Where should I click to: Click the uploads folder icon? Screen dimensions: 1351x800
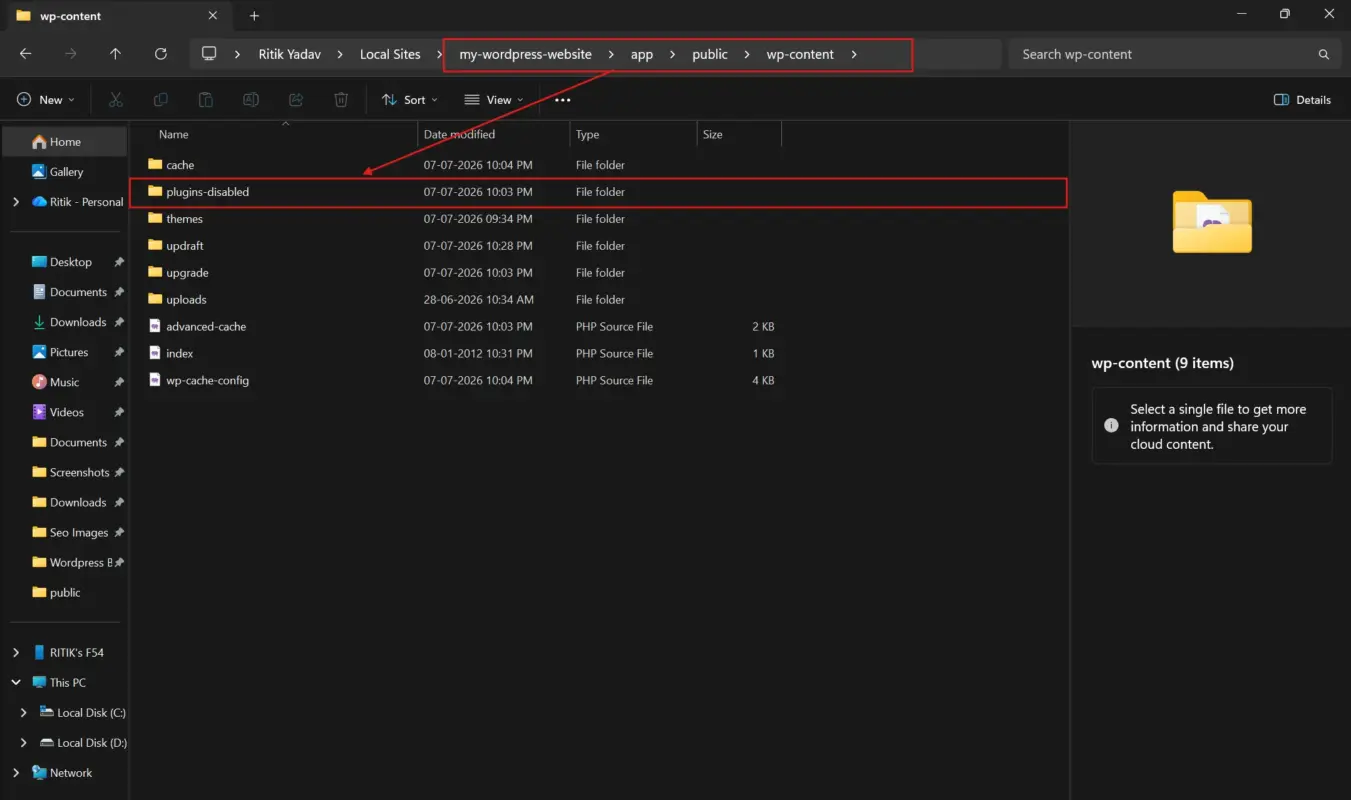154,299
